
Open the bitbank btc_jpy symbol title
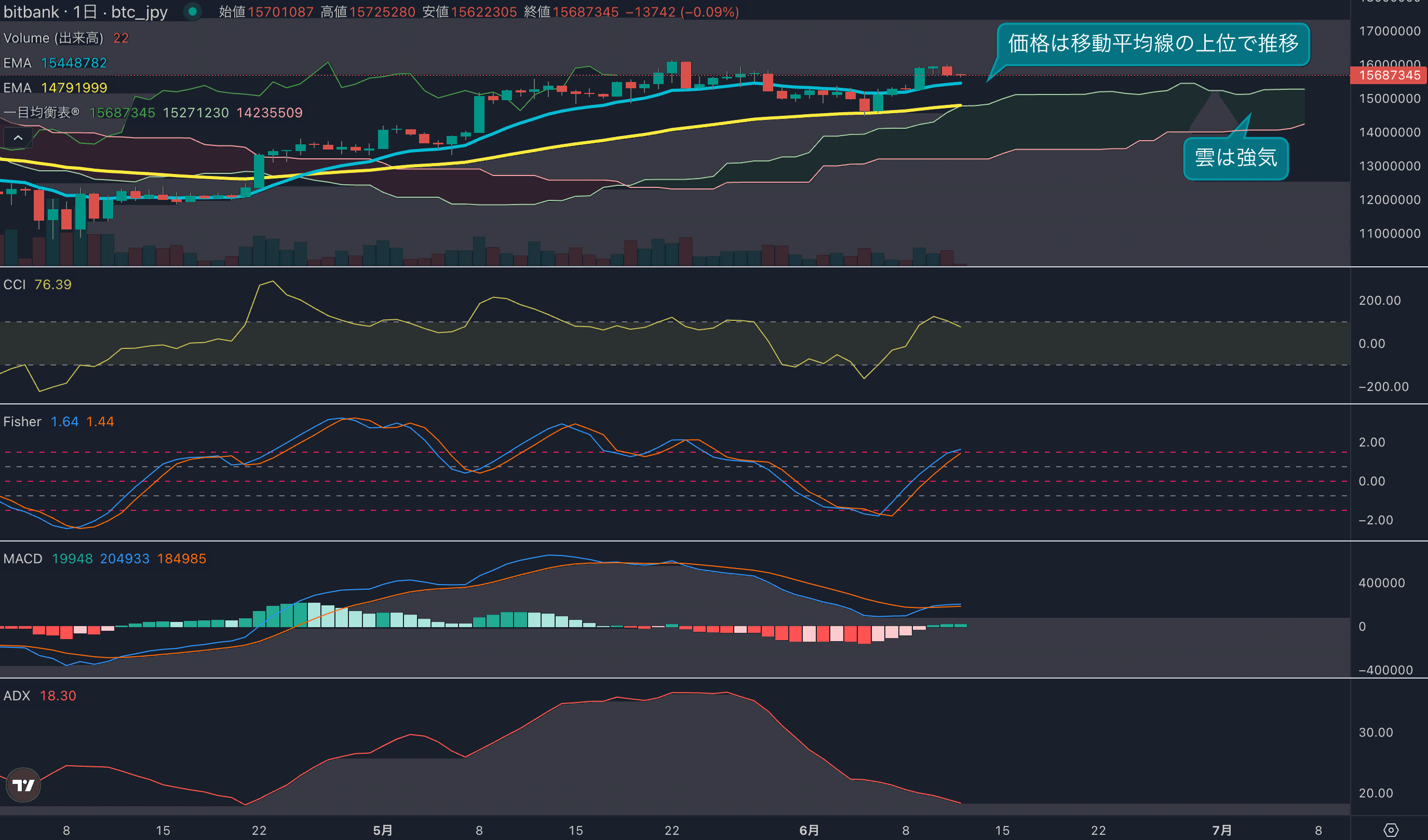31,11
